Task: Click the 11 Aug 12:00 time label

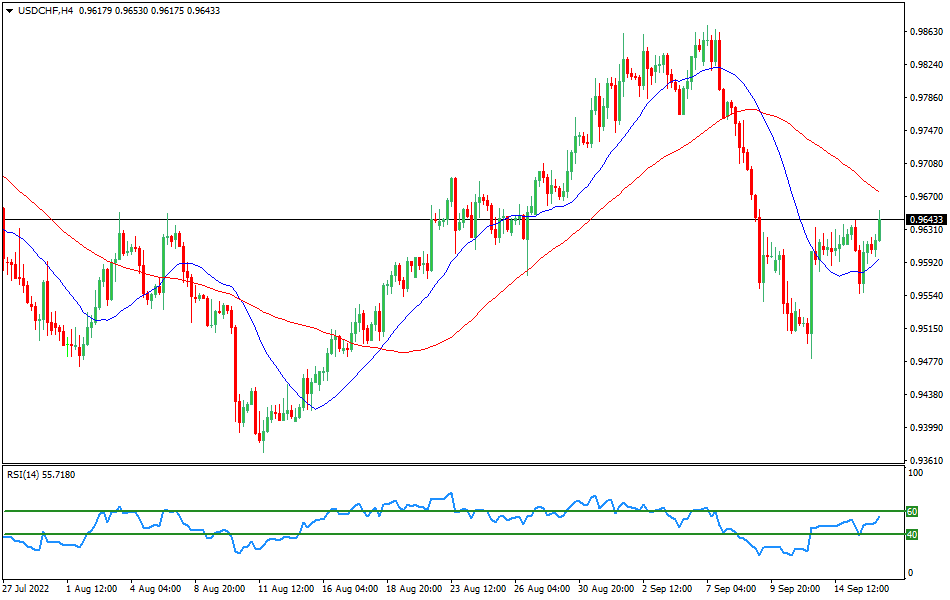Action: [x=288, y=590]
